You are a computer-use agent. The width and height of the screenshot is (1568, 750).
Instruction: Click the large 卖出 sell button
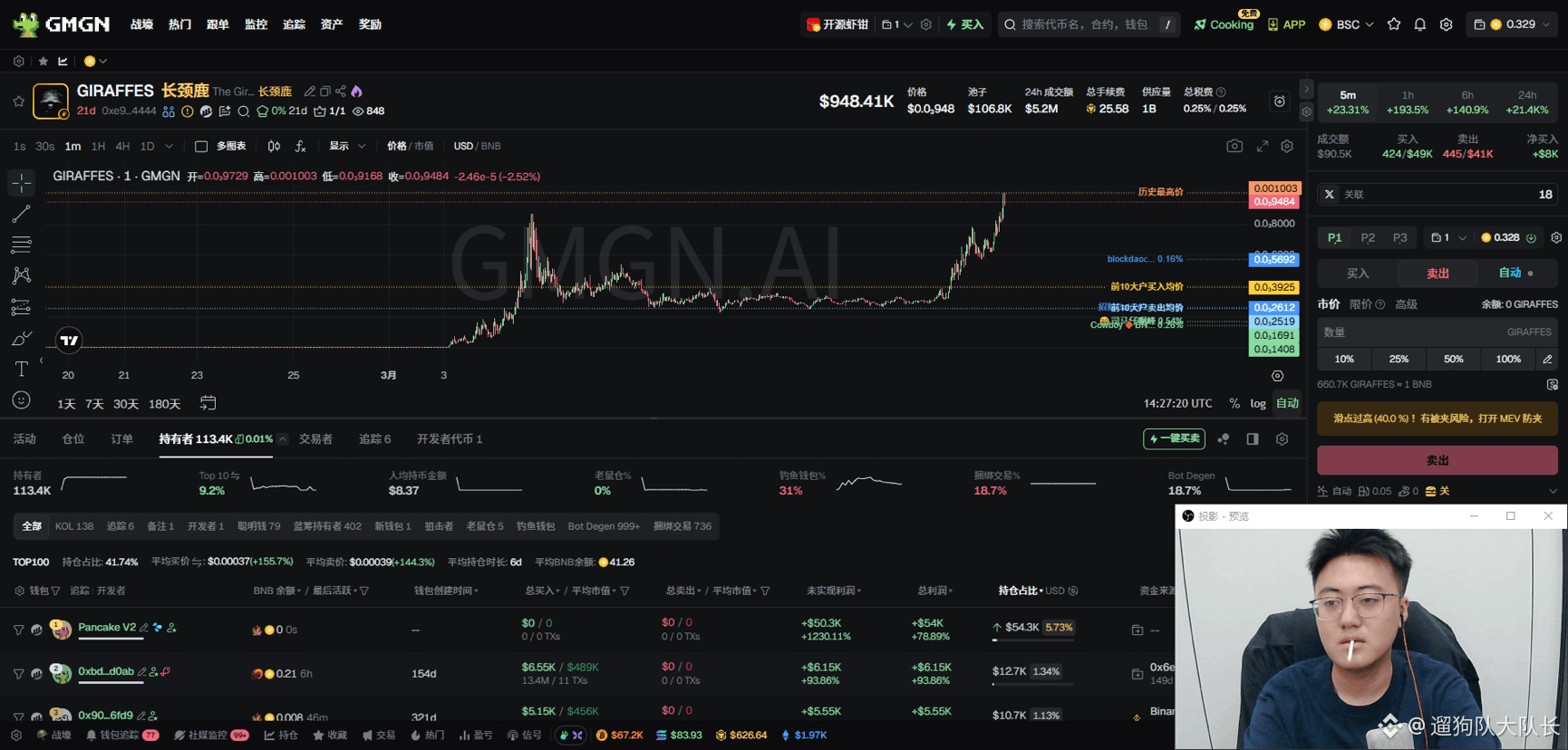tap(1437, 460)
